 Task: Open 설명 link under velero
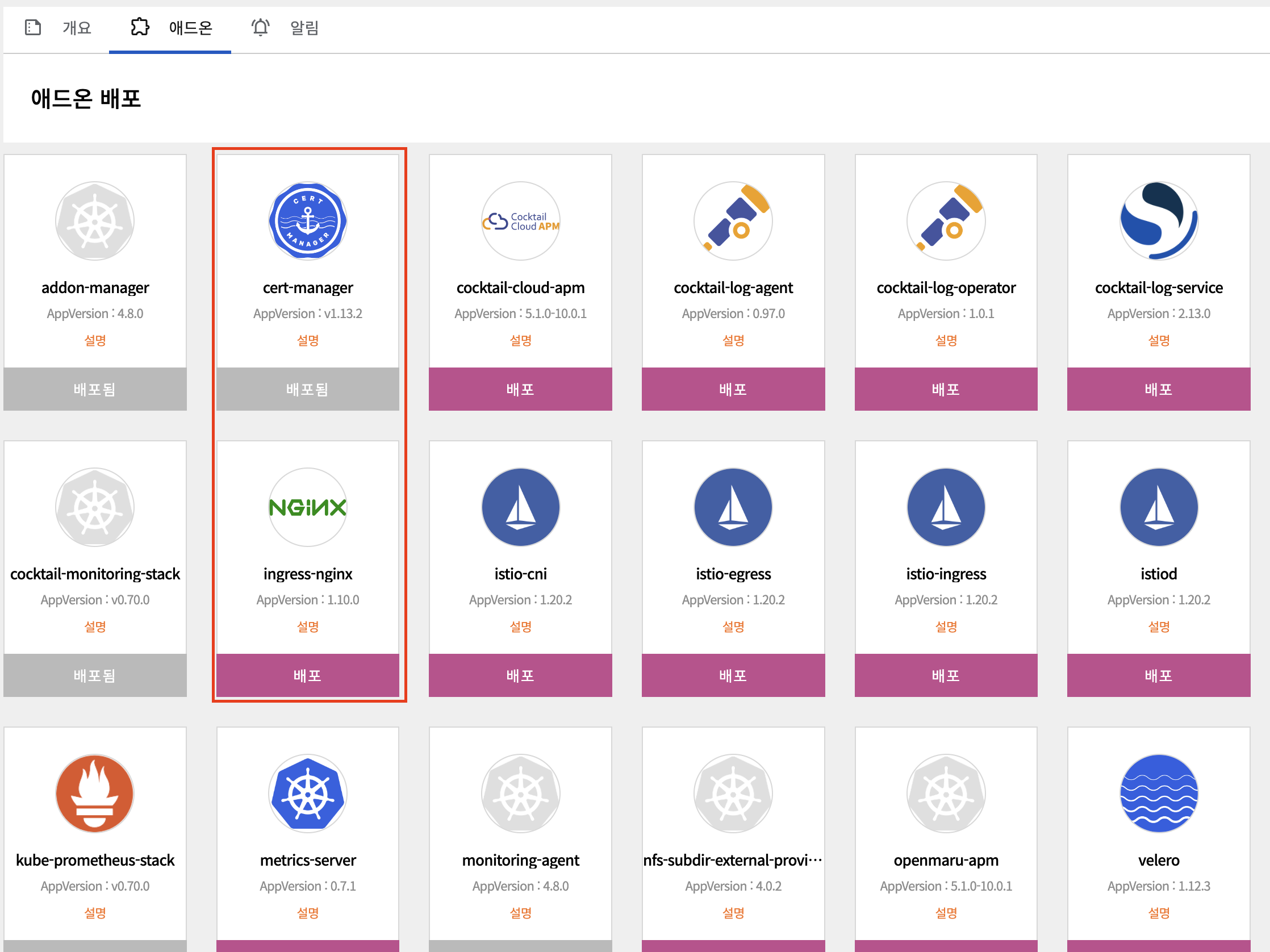pyautogui.click(x=1158, y=913)
